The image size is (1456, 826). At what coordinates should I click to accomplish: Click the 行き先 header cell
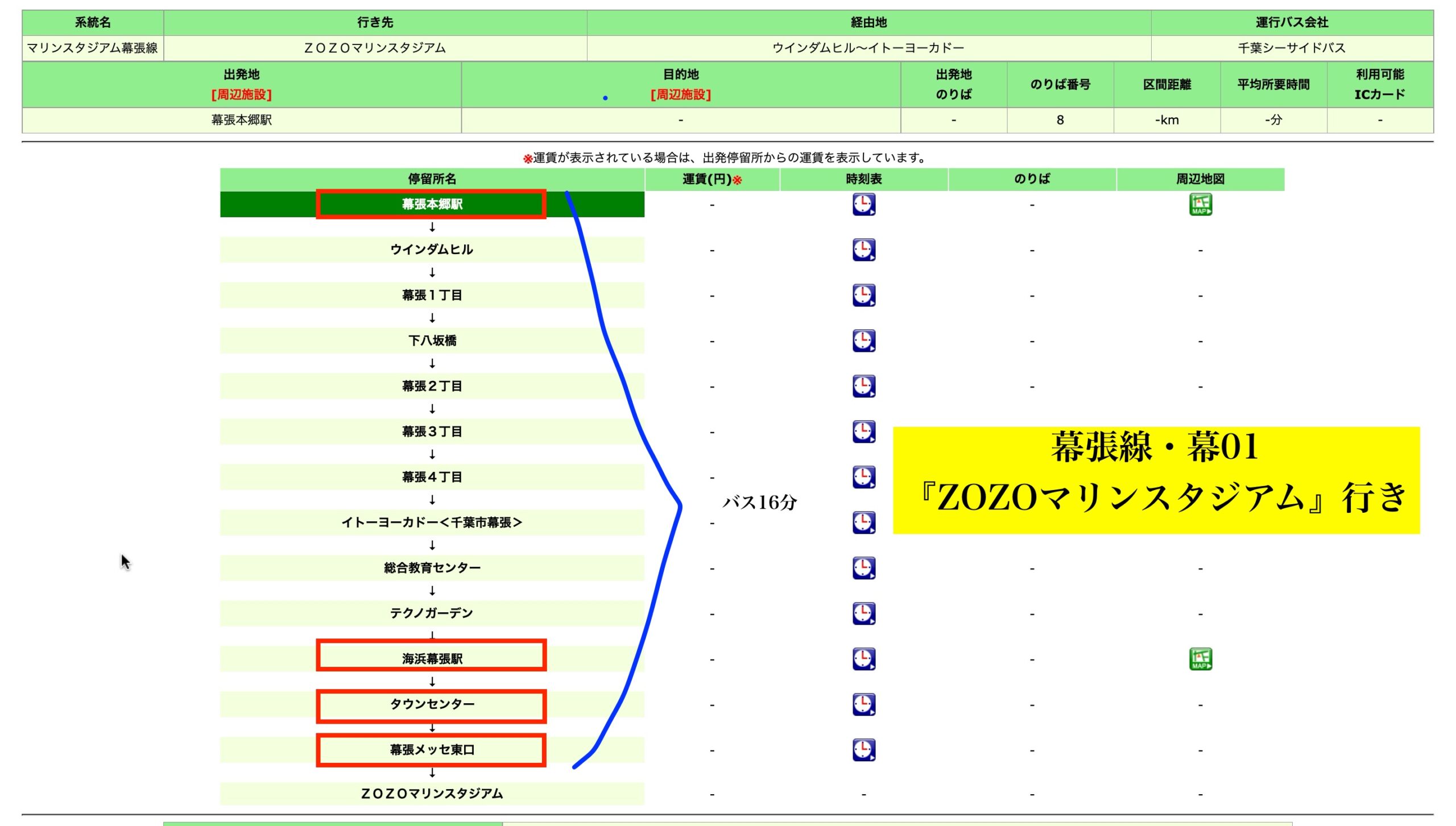pyautogui.click(x=375, y=23)
